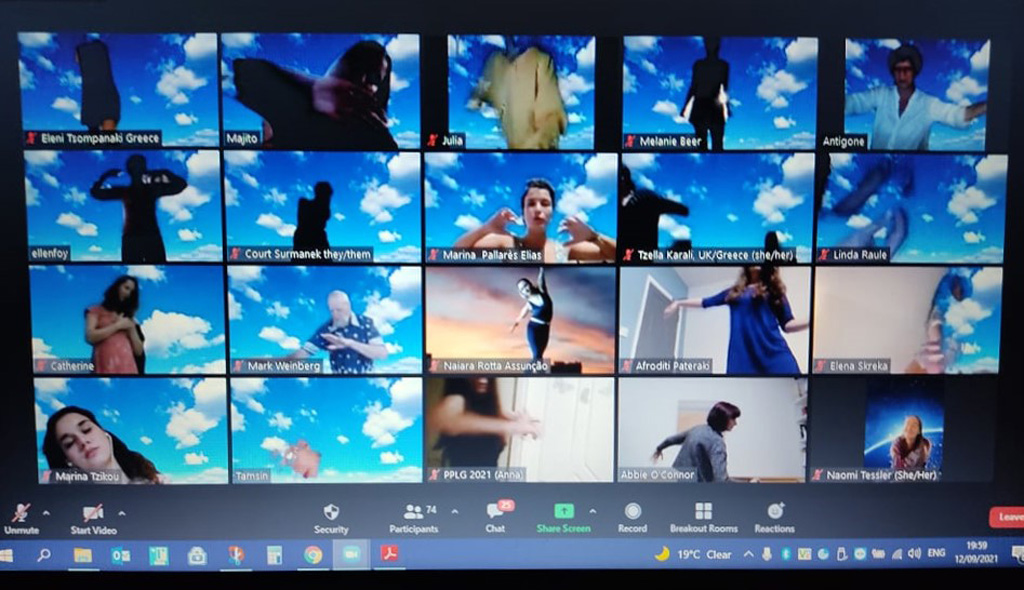Open the Chat panel

pyautogui.click(x=496, y=517)
